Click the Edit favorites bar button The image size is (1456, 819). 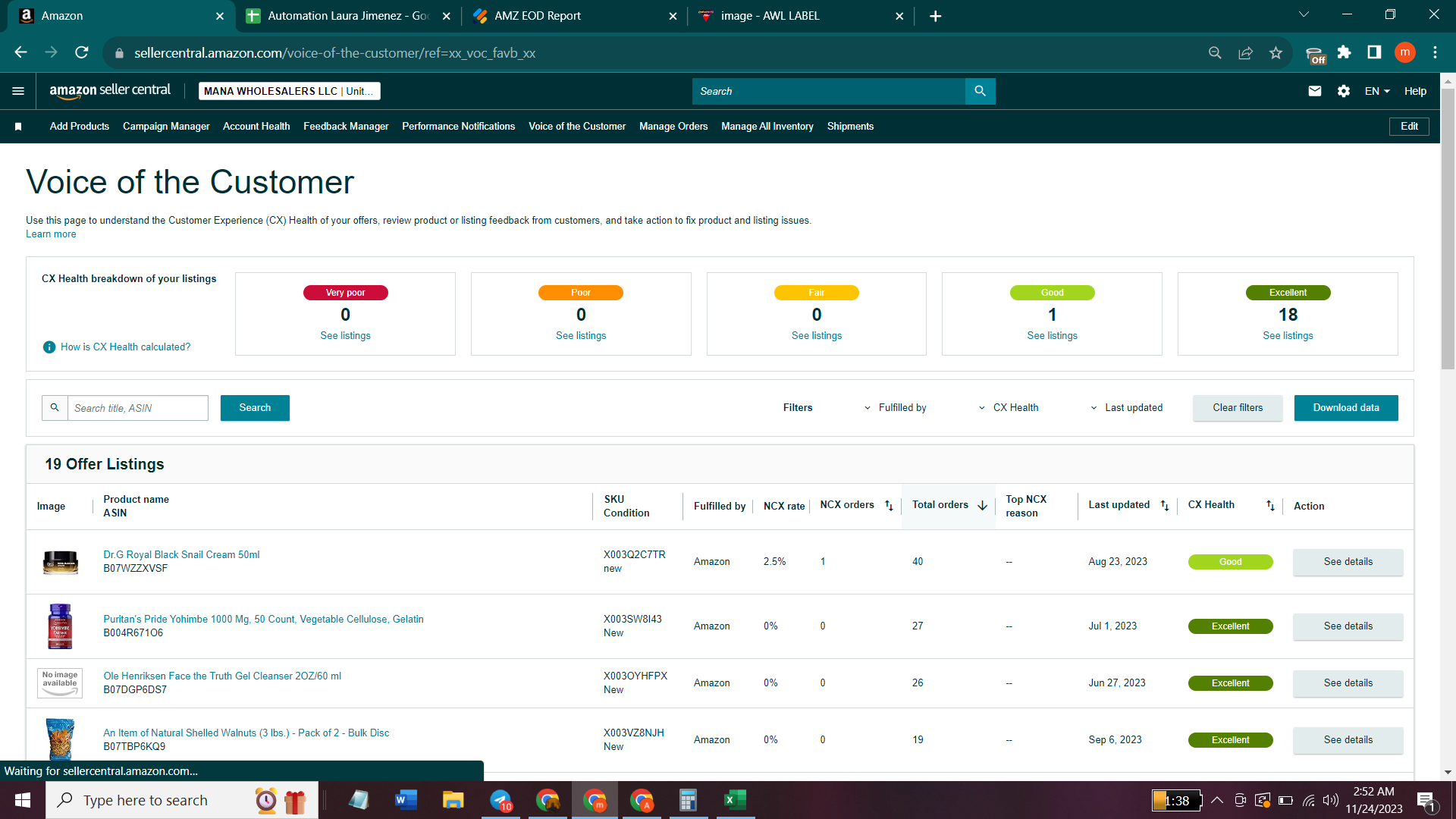click(x=1409, y=127)
